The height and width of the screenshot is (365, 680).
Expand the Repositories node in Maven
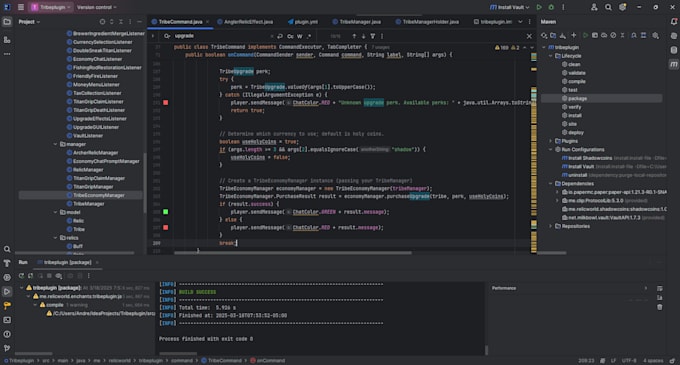(551, 226)
